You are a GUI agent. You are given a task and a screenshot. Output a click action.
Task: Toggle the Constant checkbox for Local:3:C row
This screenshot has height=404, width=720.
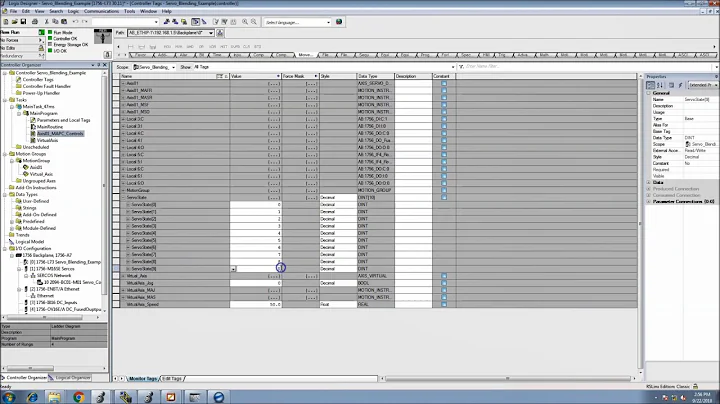[444, 119]
